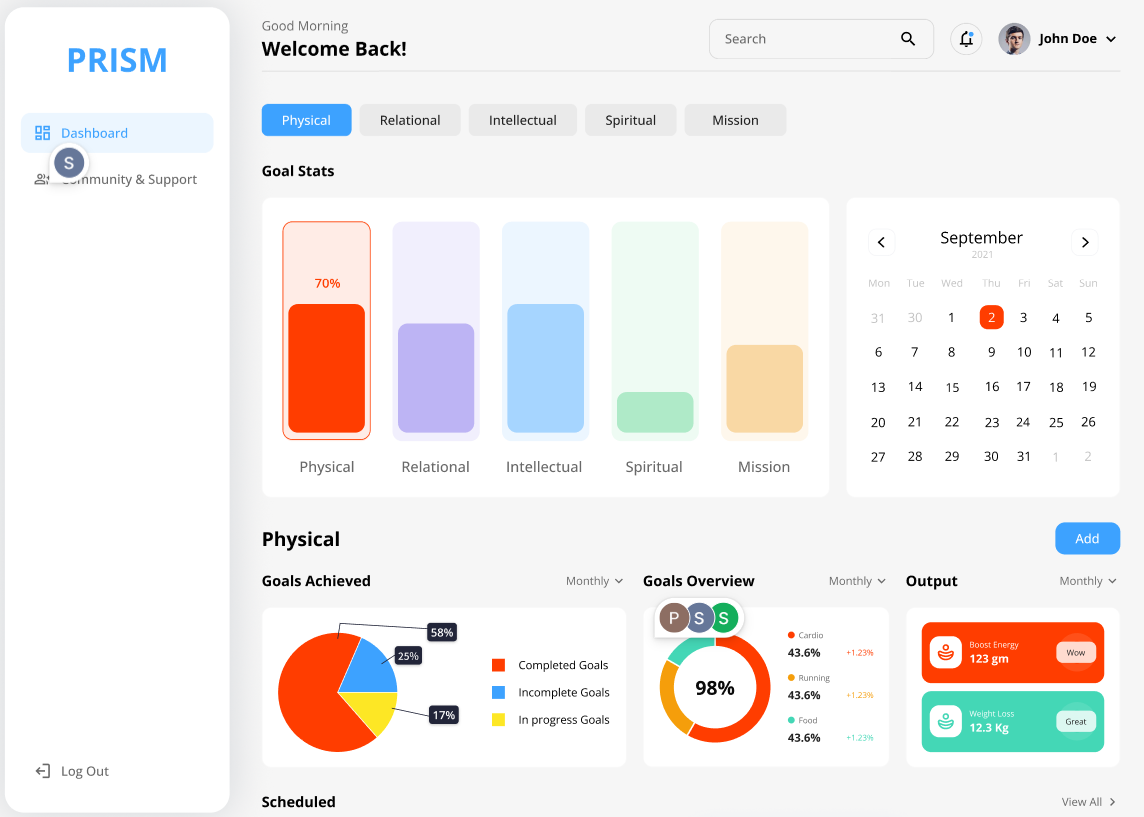Screen dimensions: 1144x817
Task: Click the Dashboard grid icon in sidebar
Action: (42, 133)
